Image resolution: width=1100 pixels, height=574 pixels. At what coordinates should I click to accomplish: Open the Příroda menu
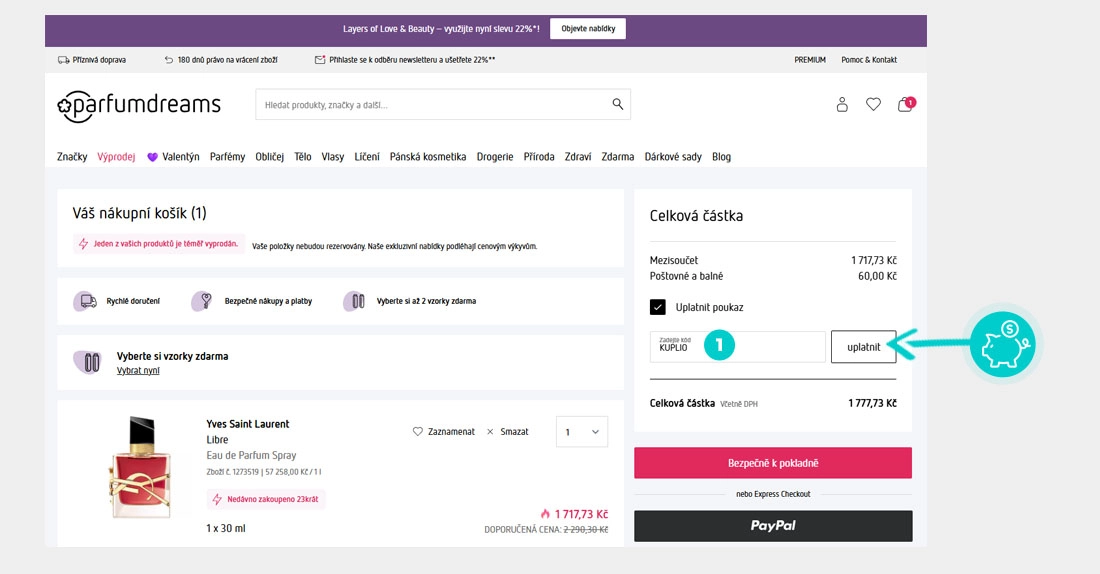(x=539, y=156)
